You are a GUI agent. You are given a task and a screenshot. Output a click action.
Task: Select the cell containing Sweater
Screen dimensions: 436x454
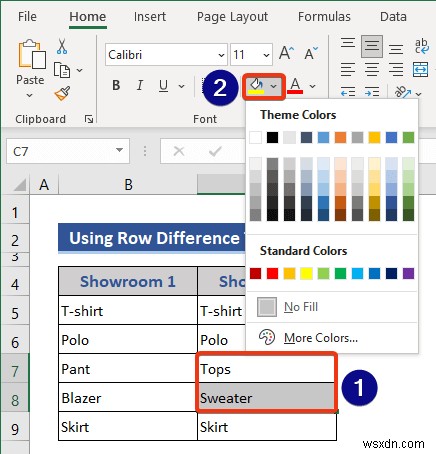click(x=266, y=398)
